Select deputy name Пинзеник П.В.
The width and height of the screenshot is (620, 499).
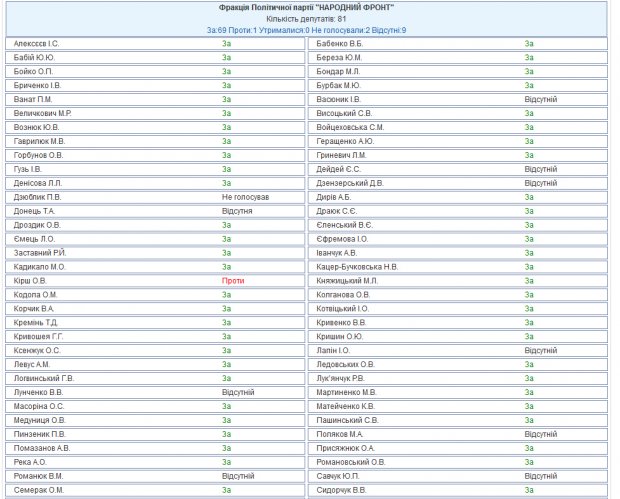click(x=40, y=434)
